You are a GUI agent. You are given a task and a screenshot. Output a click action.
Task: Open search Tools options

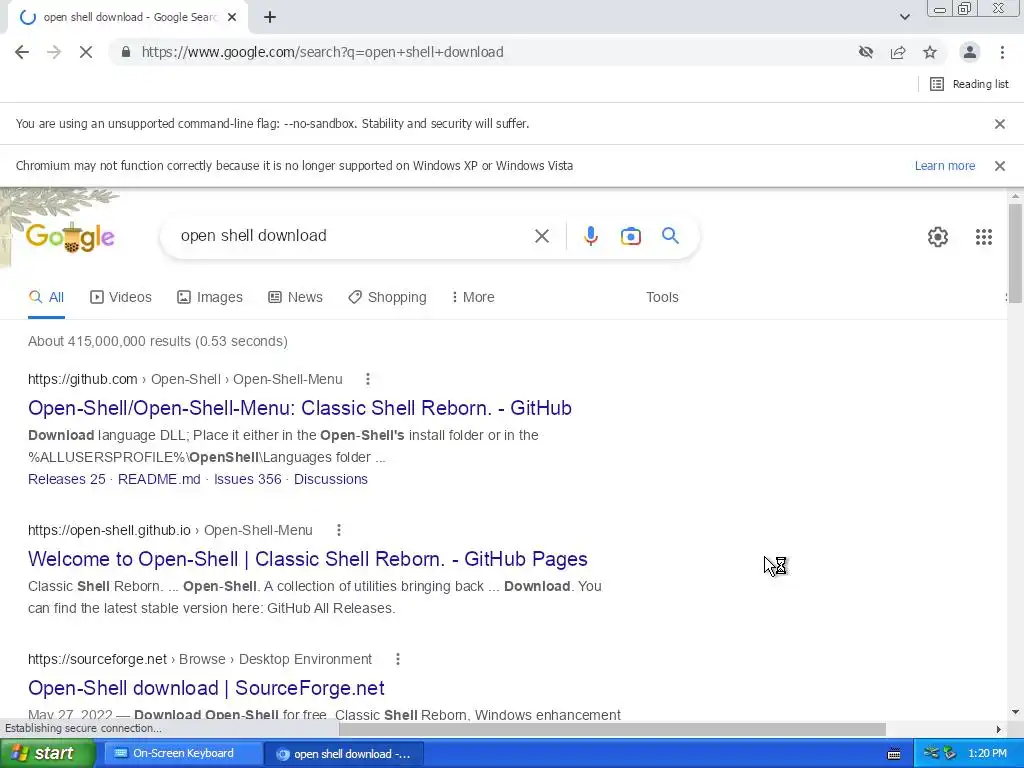662,298
